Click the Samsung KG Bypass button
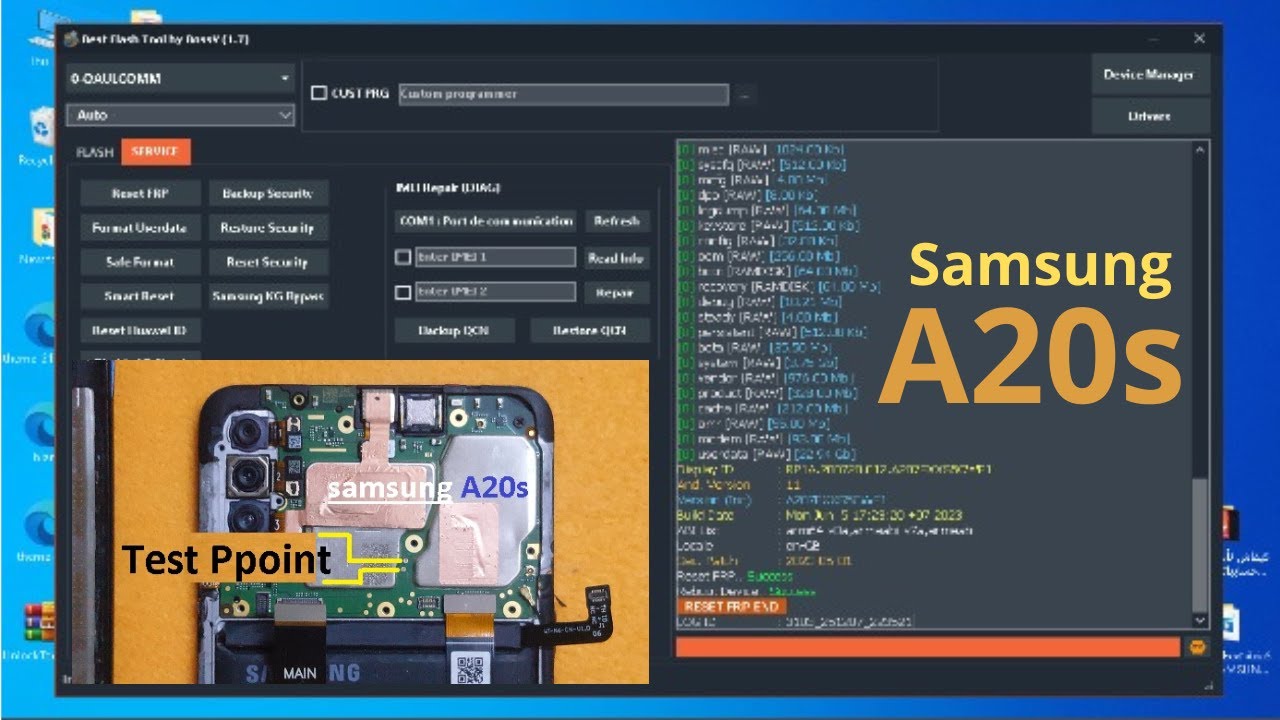The height and width of the screenshot is (720, 1280). click(268, 296)
